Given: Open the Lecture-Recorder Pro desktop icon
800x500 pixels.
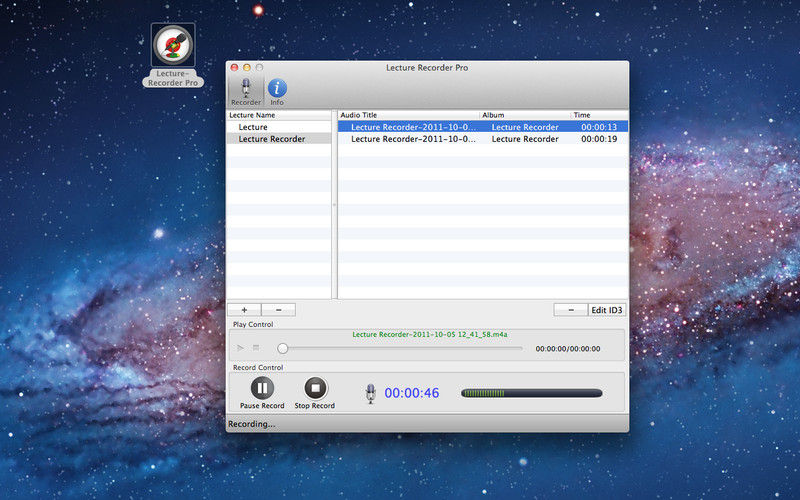Looking at the screenshot, I should [x=173, y=44].
